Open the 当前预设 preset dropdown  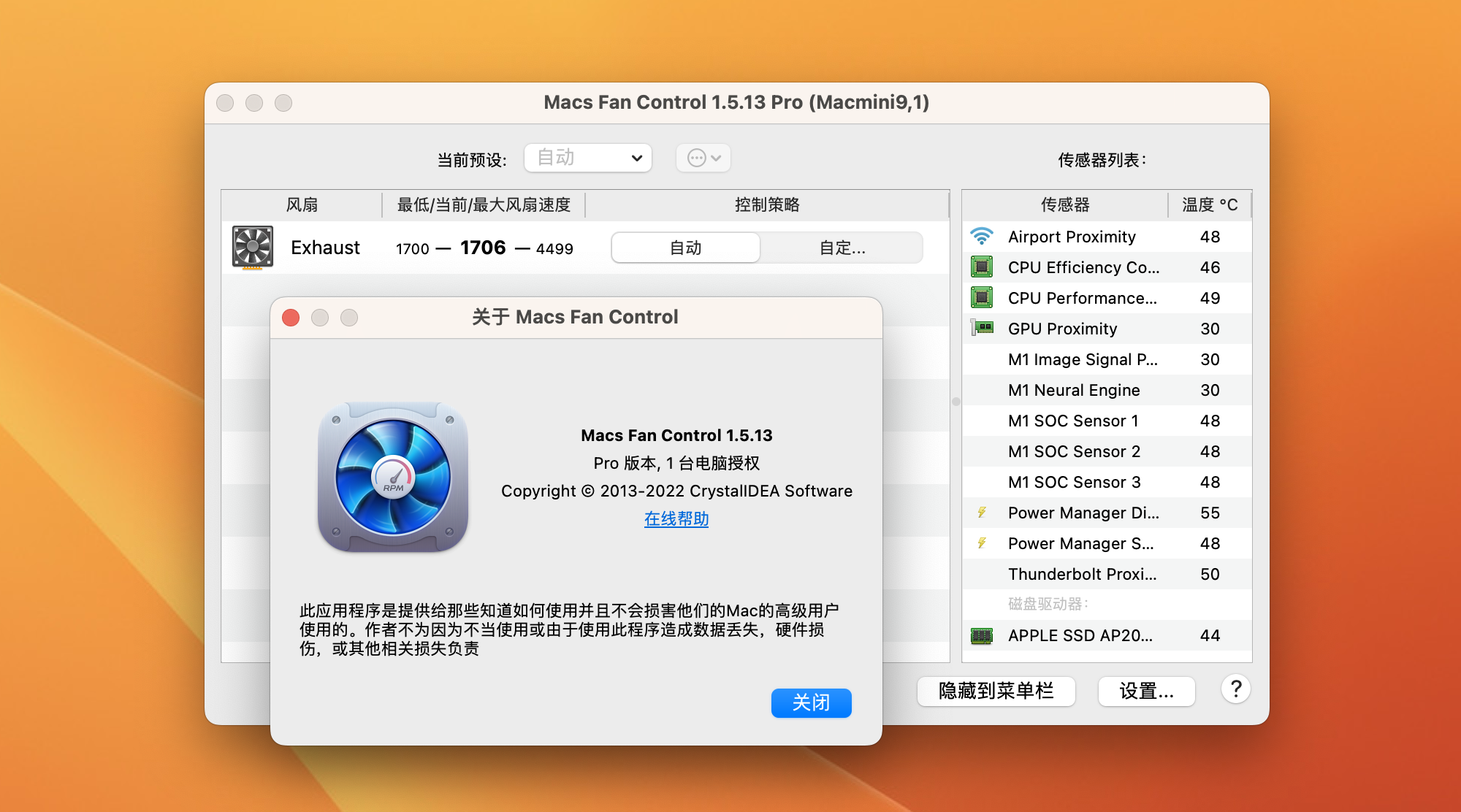(x=588, y=158)
